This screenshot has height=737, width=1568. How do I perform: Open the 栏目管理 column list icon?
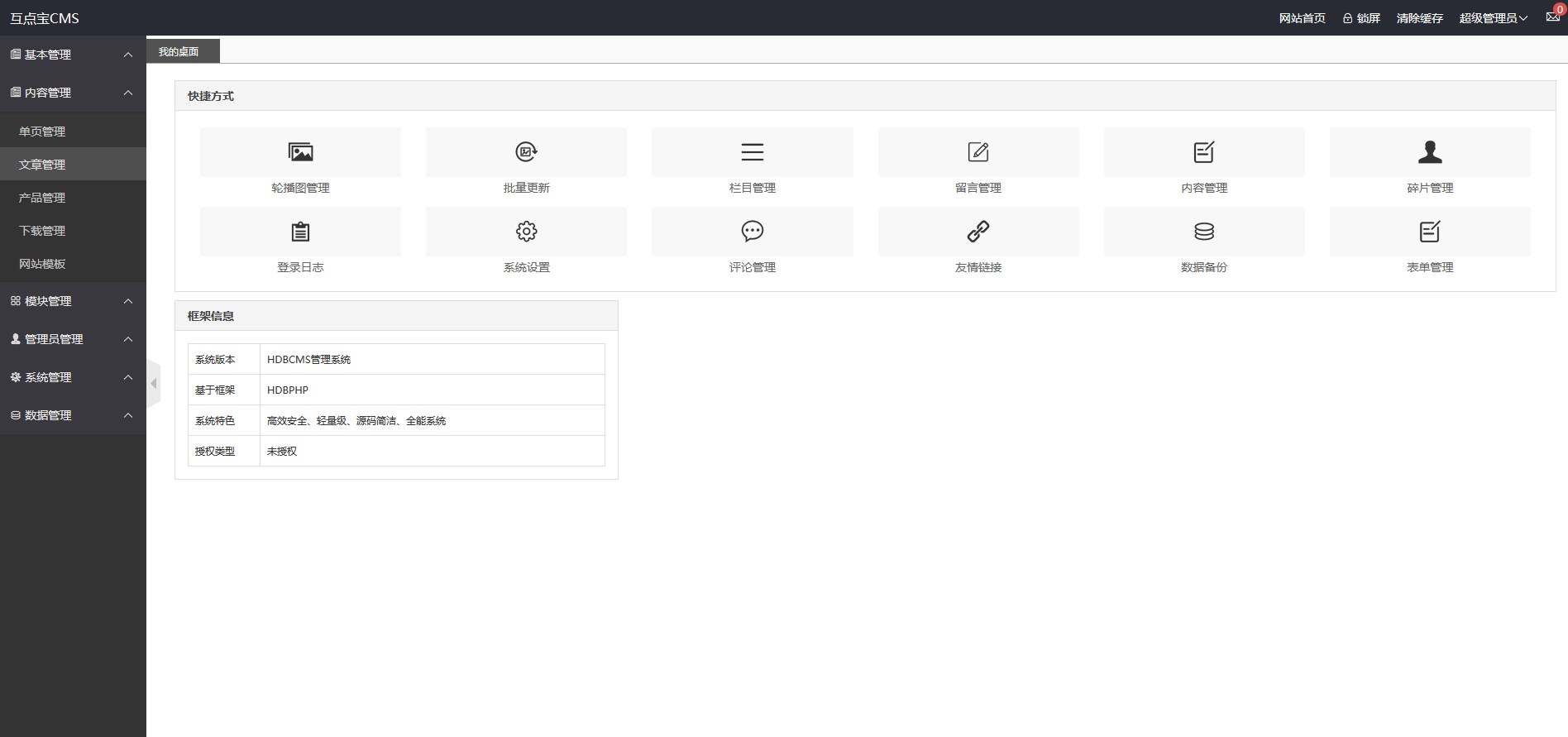[x=752, y=152]
